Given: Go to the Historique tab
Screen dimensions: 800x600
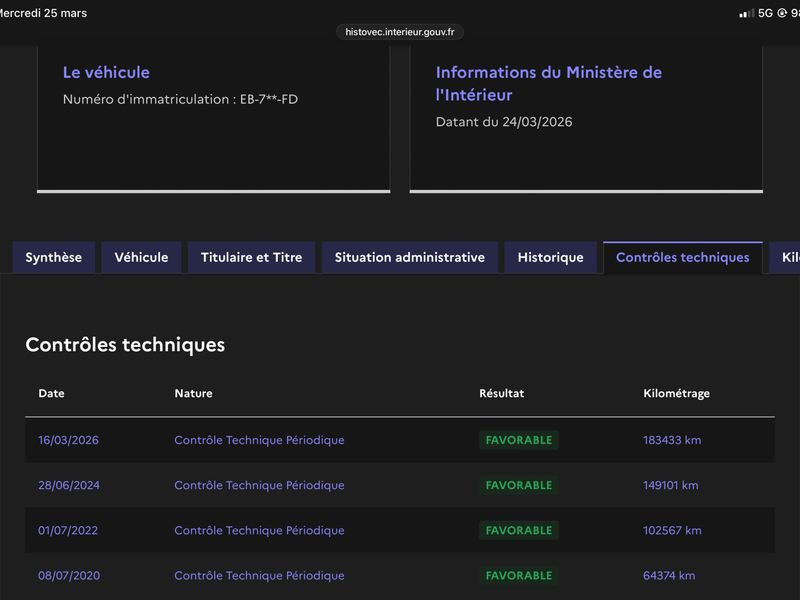Looking at the screenshot, I should pyautogui.click(x=551, y=258).
